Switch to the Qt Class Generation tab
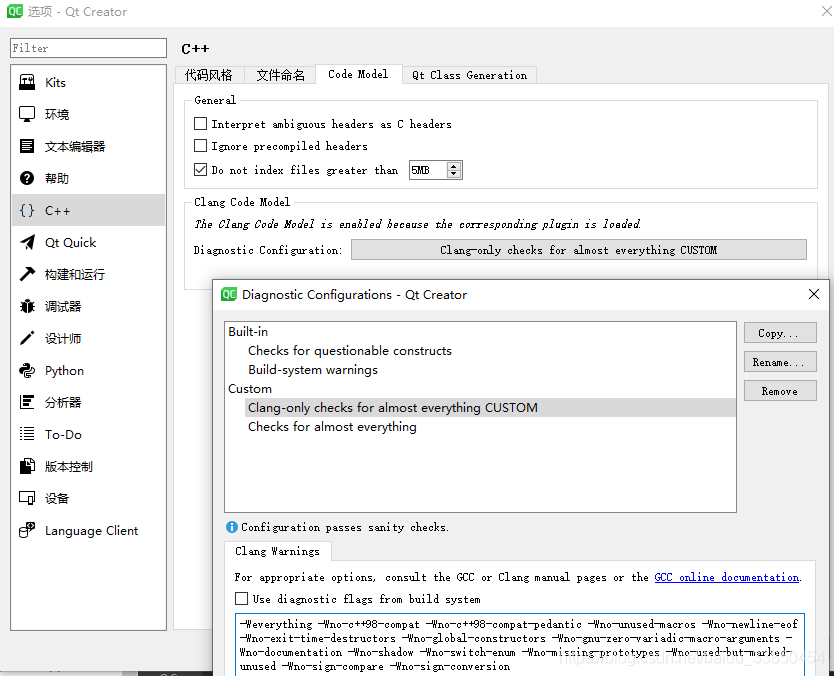This screenshot has width=834, height=676. (x=470, y=75)
